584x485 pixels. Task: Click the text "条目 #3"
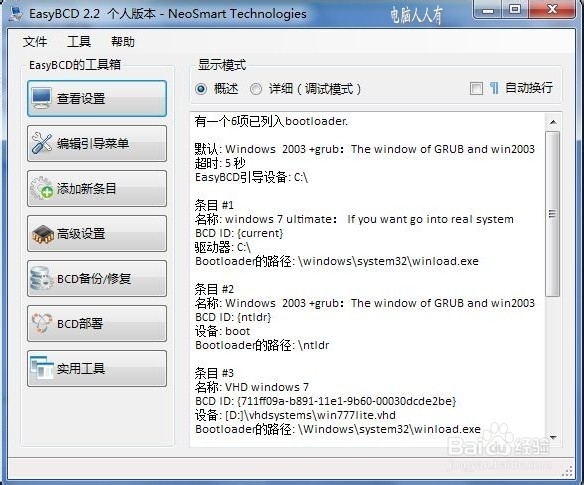coord(214,373)
